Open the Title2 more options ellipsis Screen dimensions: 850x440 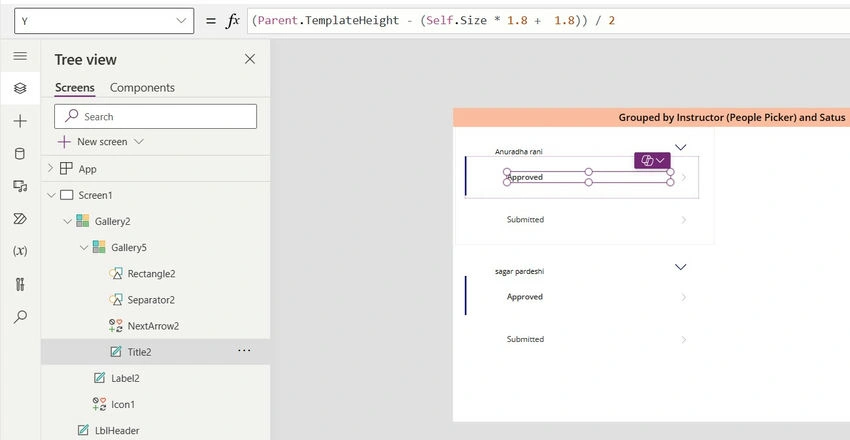click(244, 351)
